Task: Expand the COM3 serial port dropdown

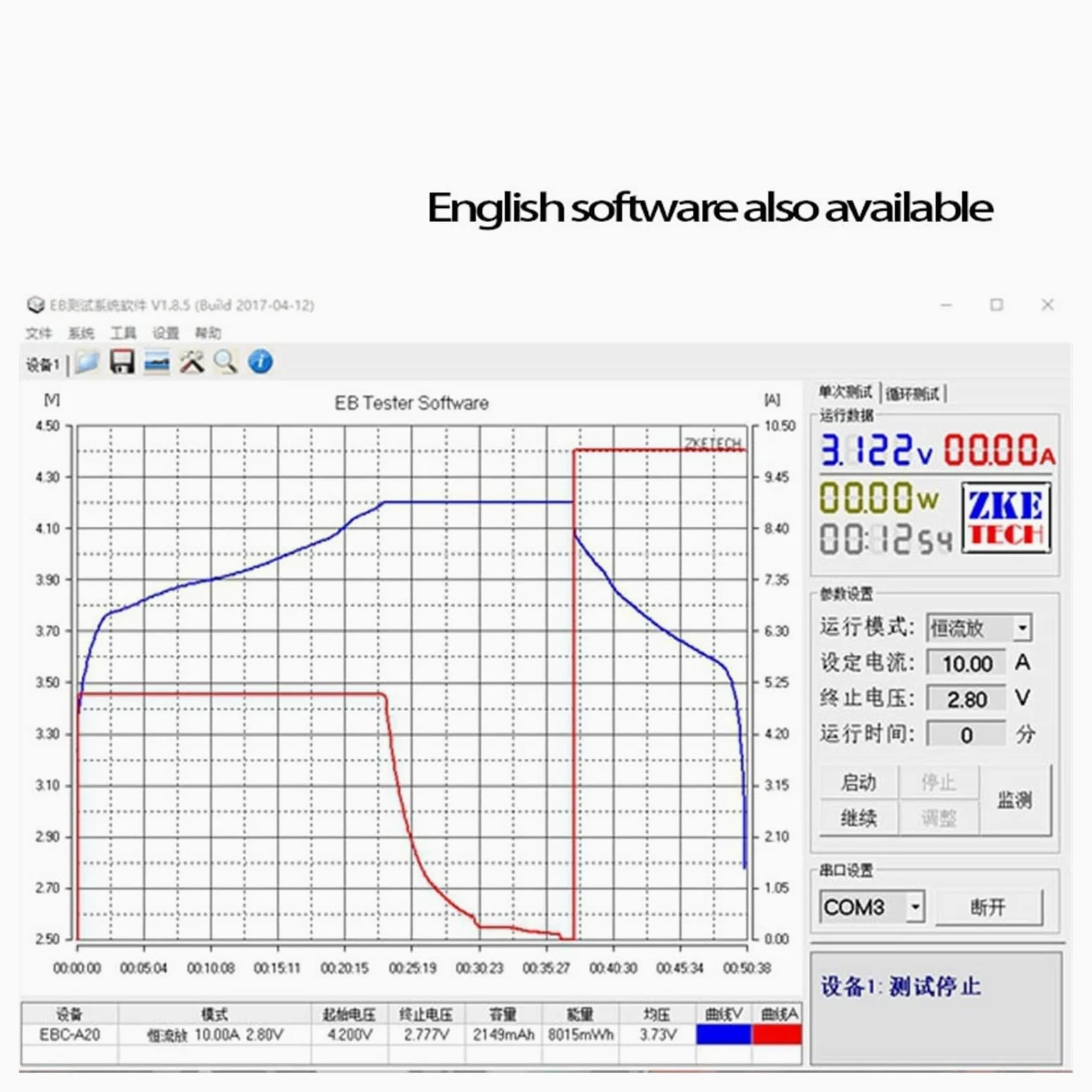Action: tap(914, 907)
